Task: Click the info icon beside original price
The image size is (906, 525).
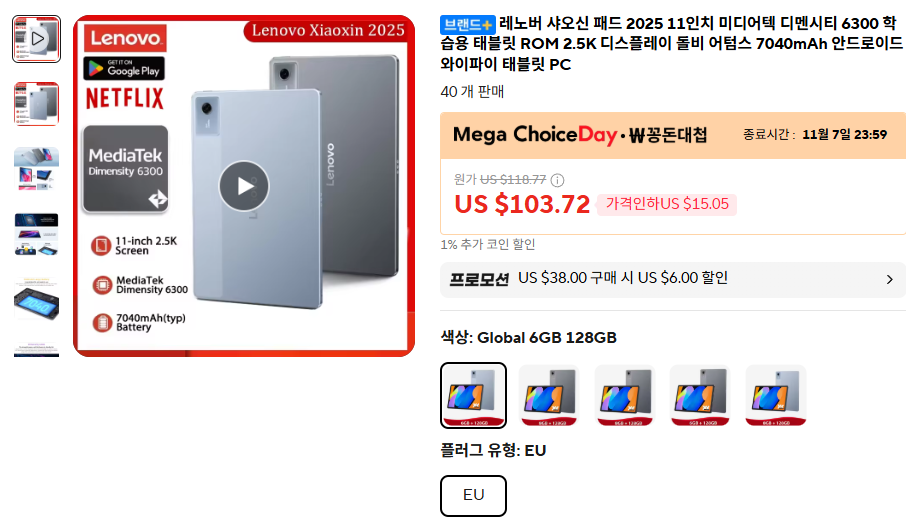Action: click(557, 180)
